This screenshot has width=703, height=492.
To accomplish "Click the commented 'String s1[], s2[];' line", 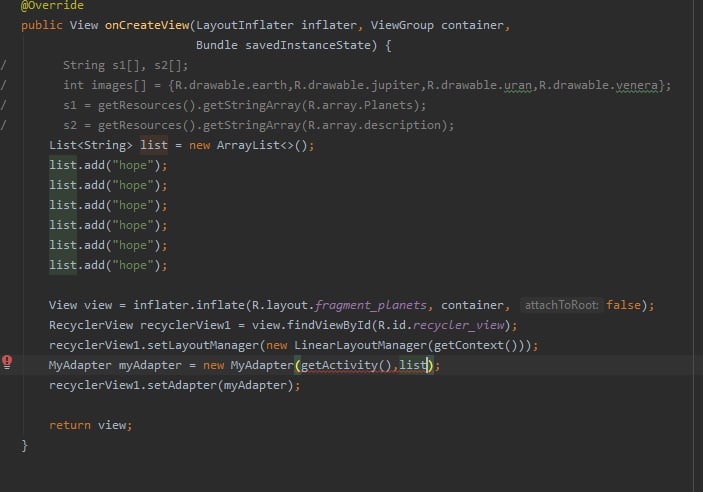I will [126, 65].
